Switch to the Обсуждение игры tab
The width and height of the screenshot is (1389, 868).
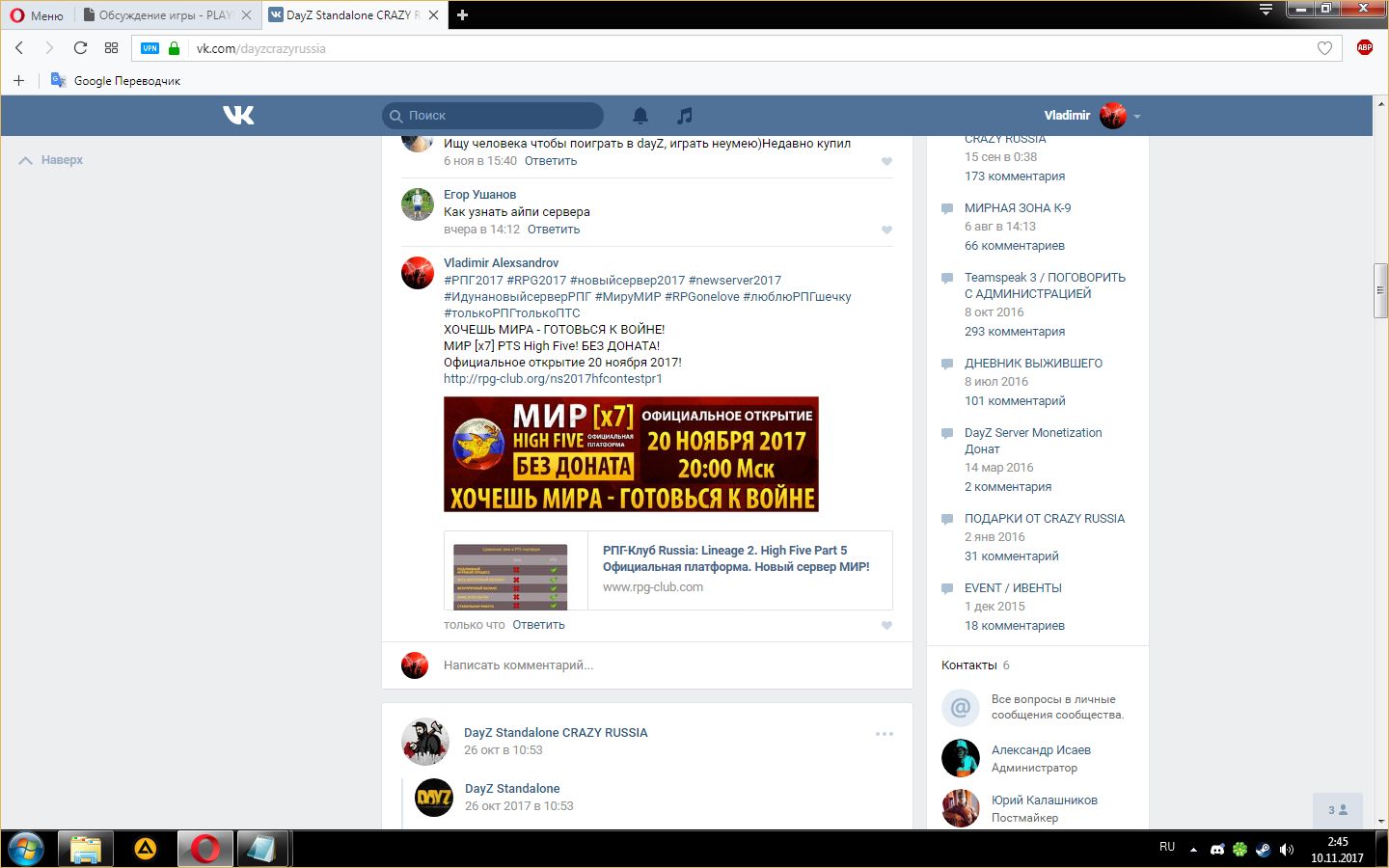(x=164, y=15)
